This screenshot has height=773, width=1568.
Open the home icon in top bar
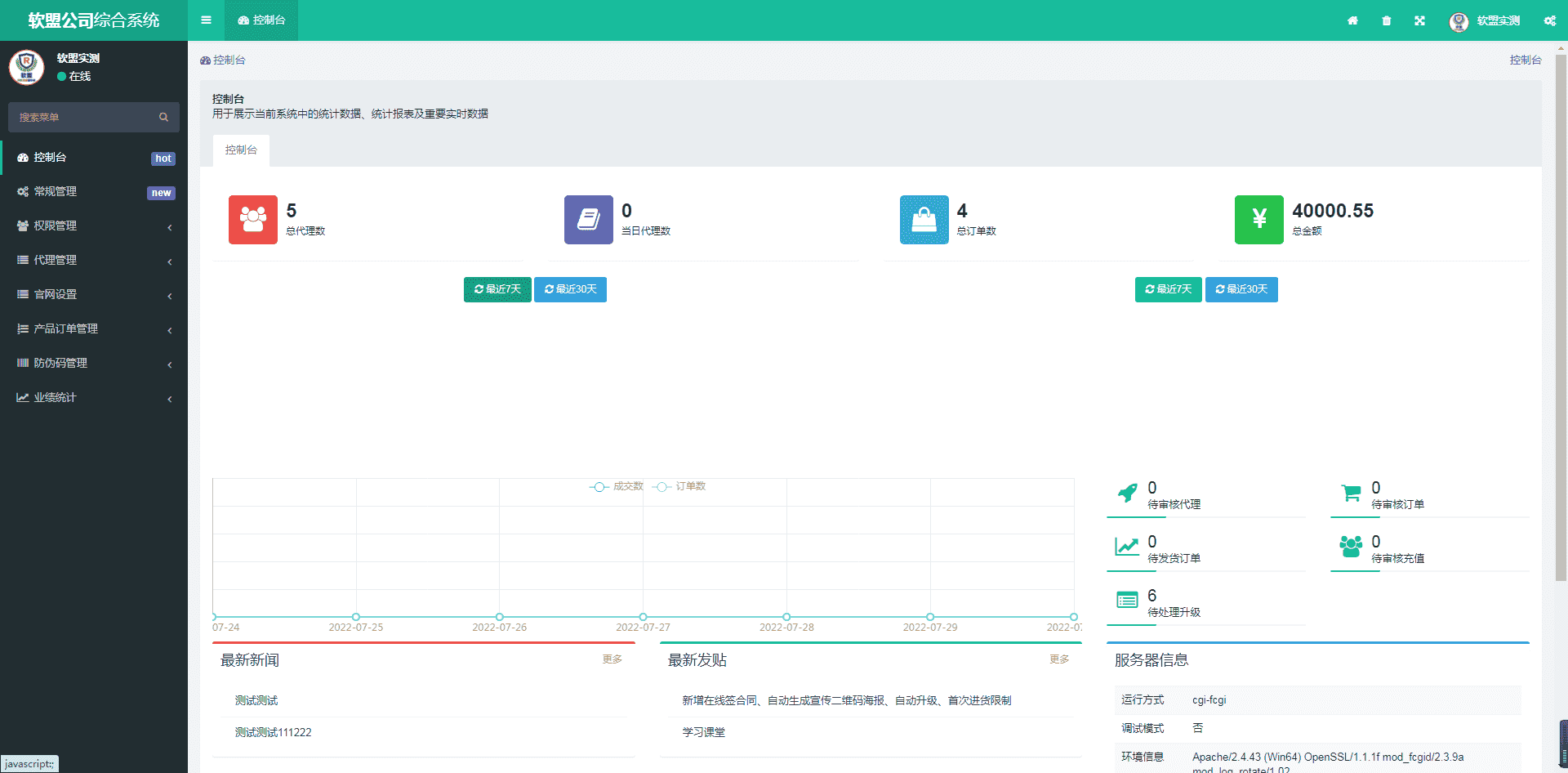coord(1352,20)
